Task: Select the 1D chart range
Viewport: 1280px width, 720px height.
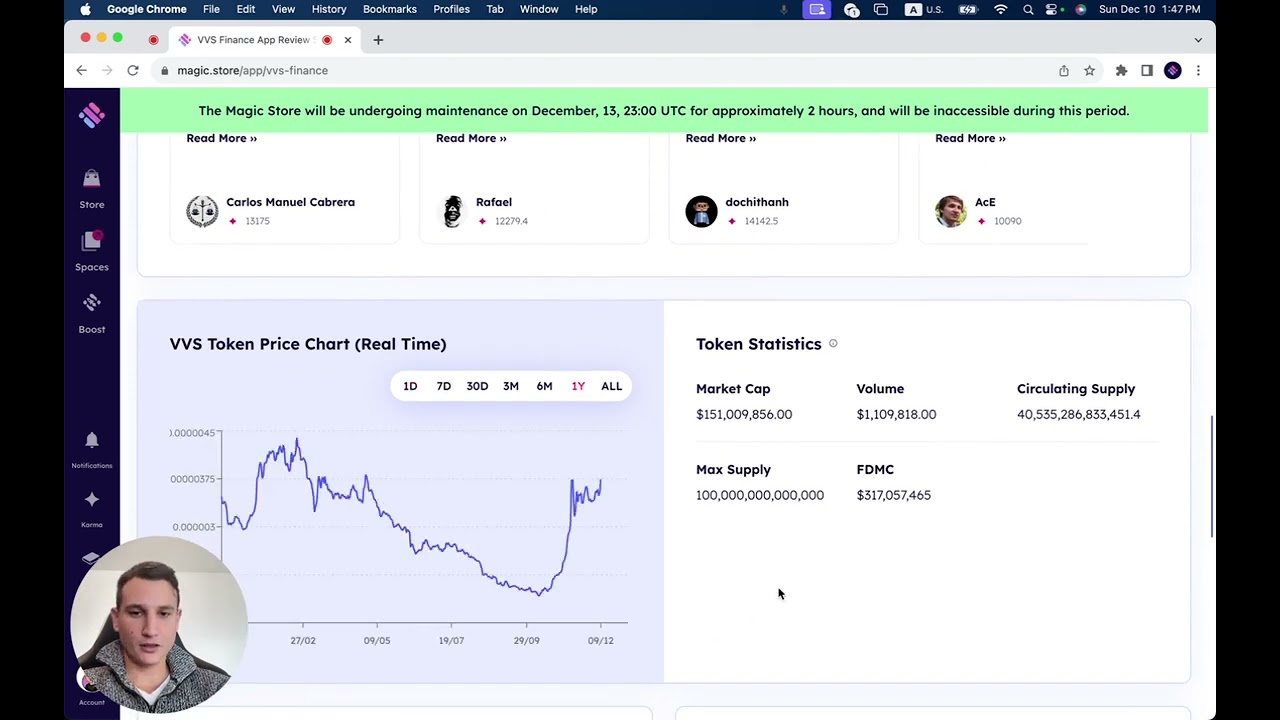Action: click(x=410, y=386)
